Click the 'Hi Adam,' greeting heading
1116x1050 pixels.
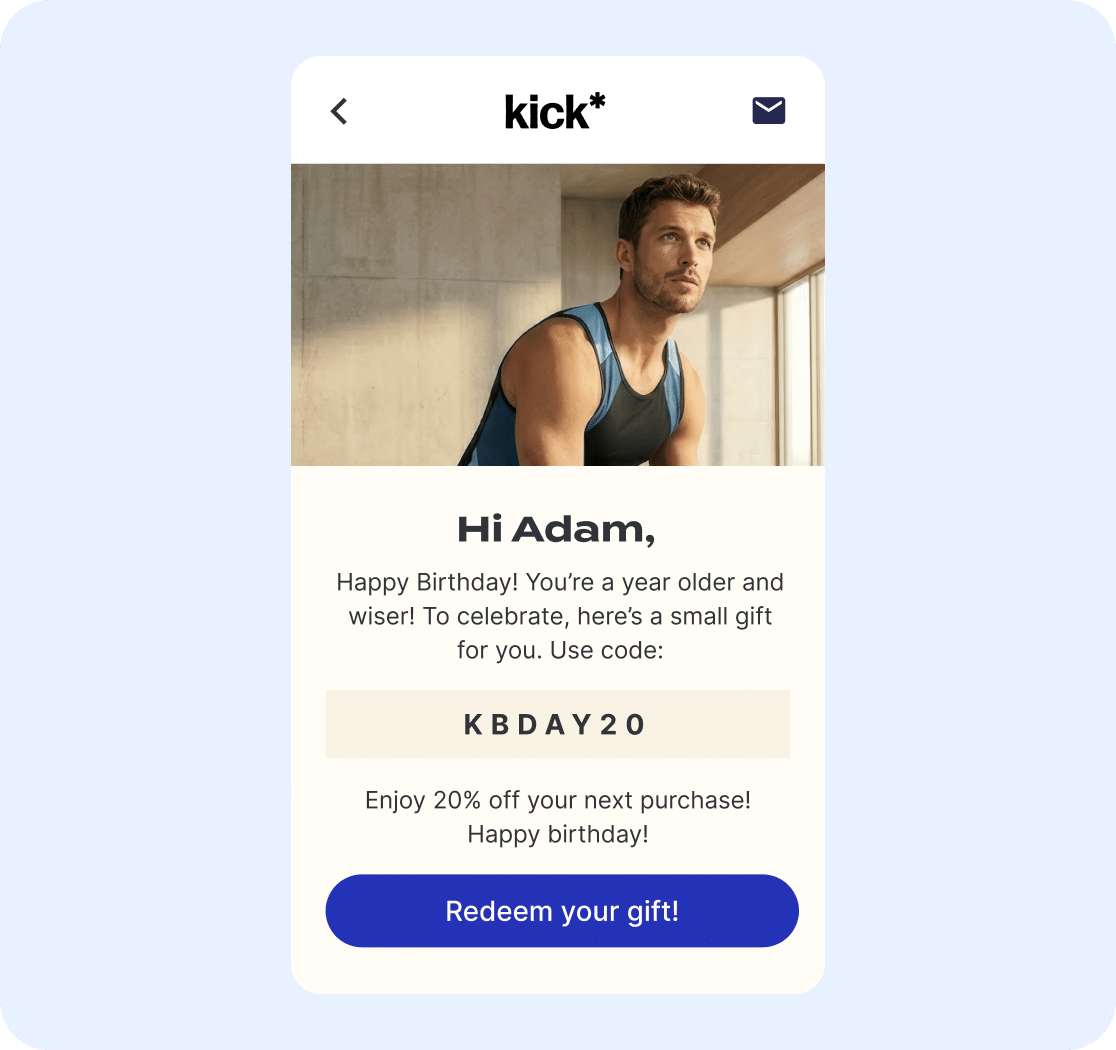556,530
